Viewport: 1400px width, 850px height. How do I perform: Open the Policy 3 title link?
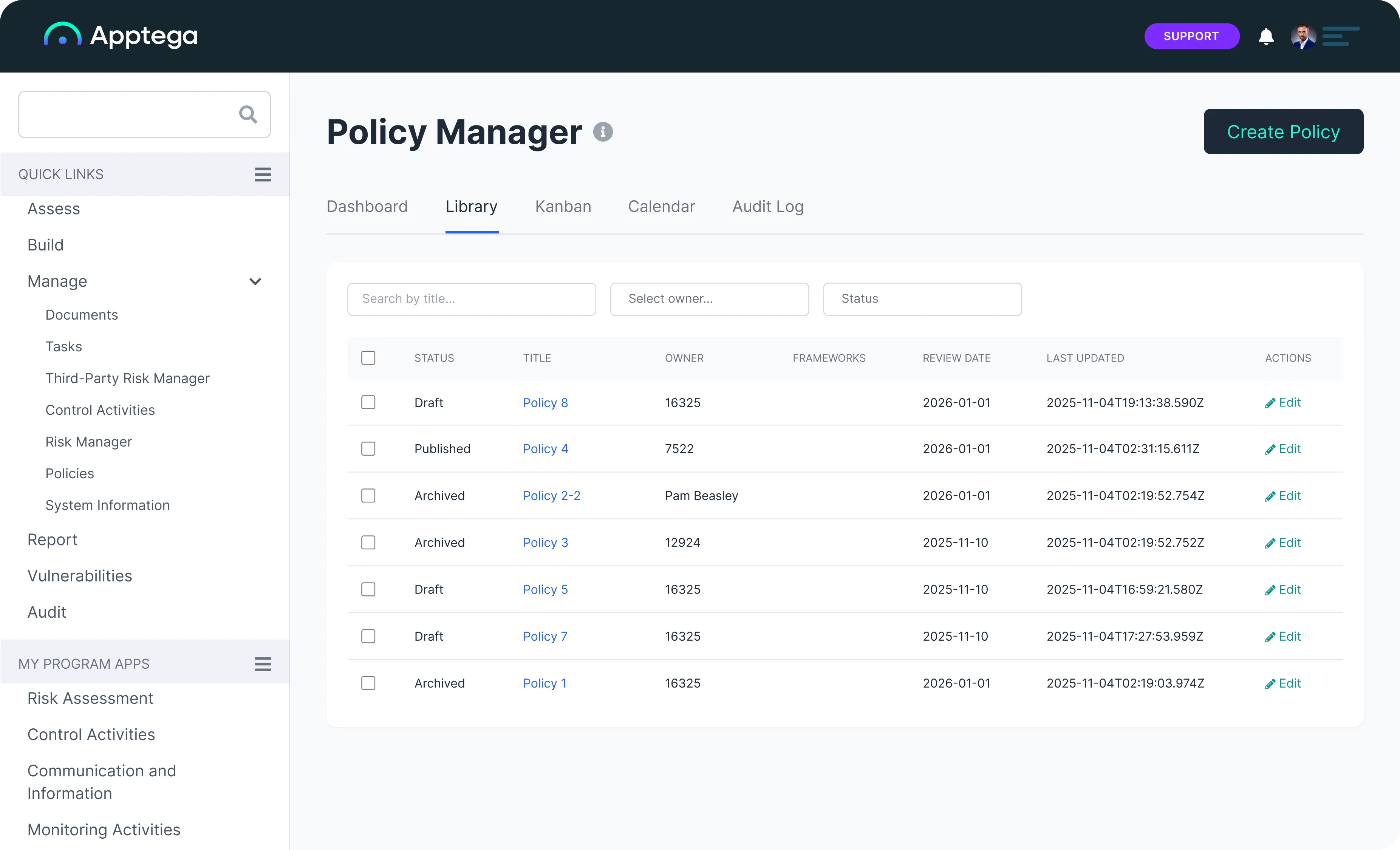(545, 542)
